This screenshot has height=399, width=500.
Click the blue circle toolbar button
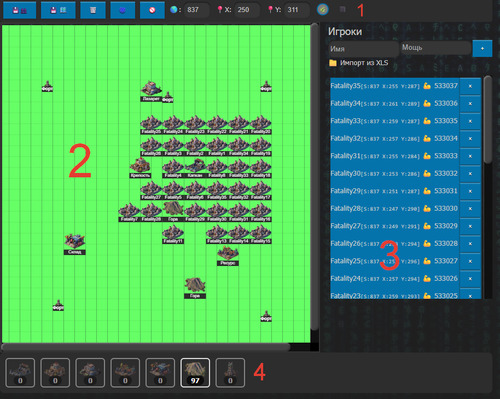pyautogui.click(x=123, y=10)
